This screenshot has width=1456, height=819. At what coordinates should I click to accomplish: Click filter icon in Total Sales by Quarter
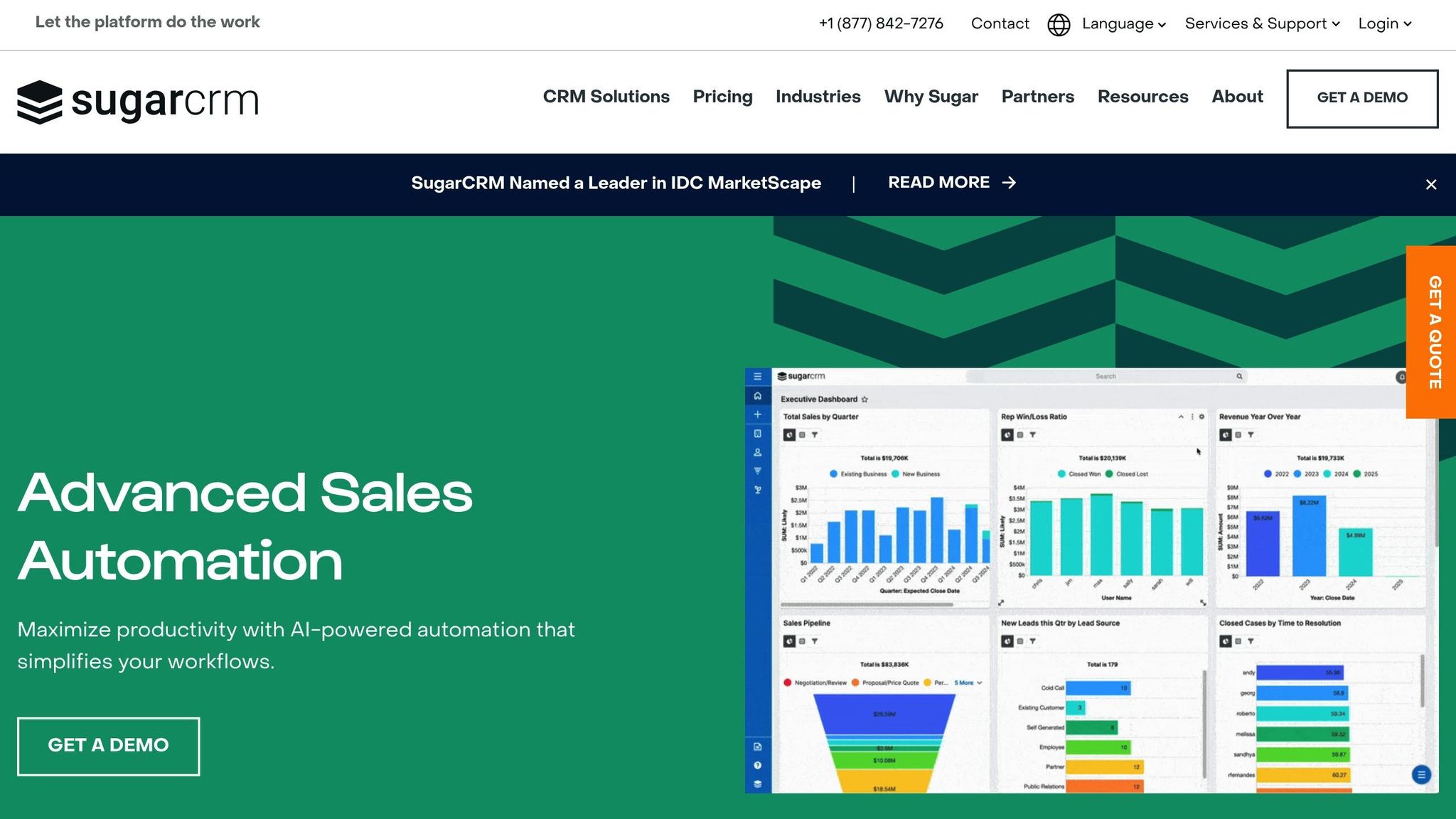point(815,435)
